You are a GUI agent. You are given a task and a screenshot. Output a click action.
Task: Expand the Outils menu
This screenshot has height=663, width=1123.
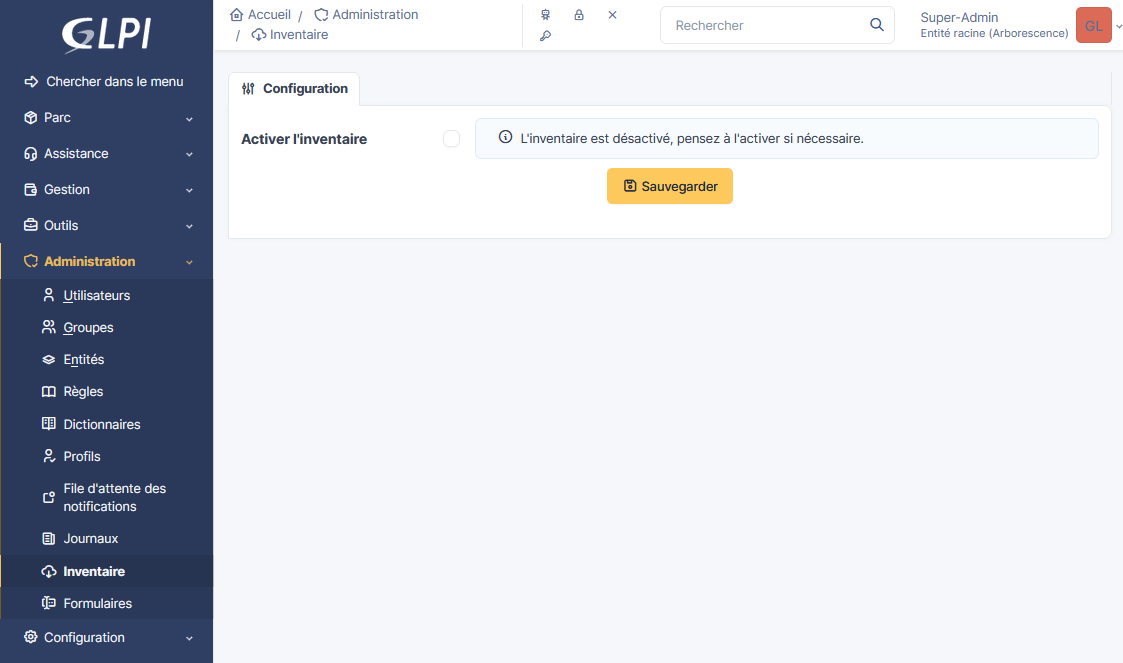[x=107, y=225]
